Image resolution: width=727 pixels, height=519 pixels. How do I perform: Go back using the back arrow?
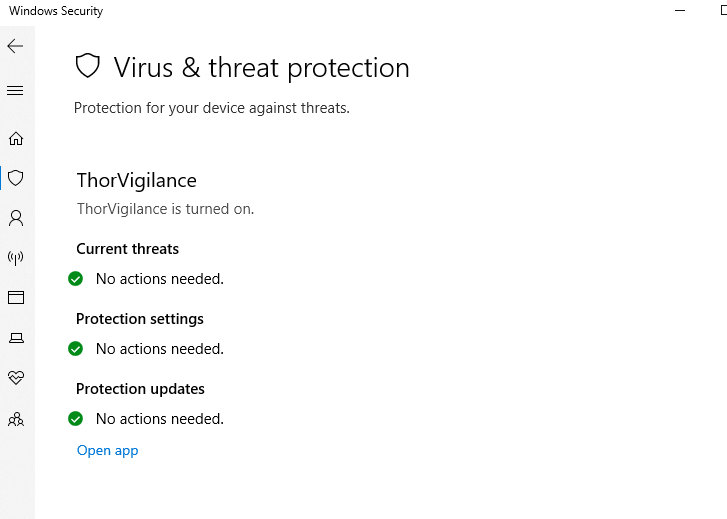(15, 46)
